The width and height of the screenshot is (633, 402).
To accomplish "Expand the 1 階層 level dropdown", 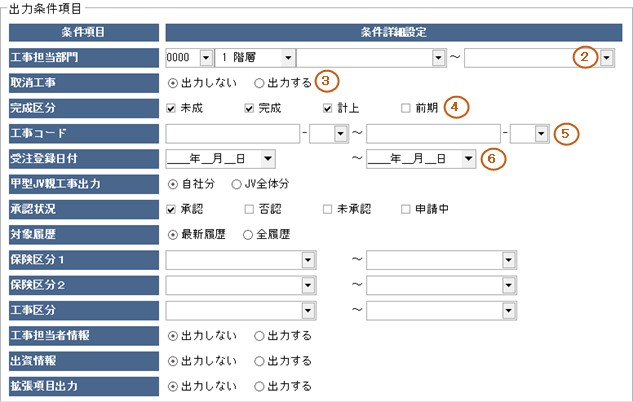I will point(288,57).
